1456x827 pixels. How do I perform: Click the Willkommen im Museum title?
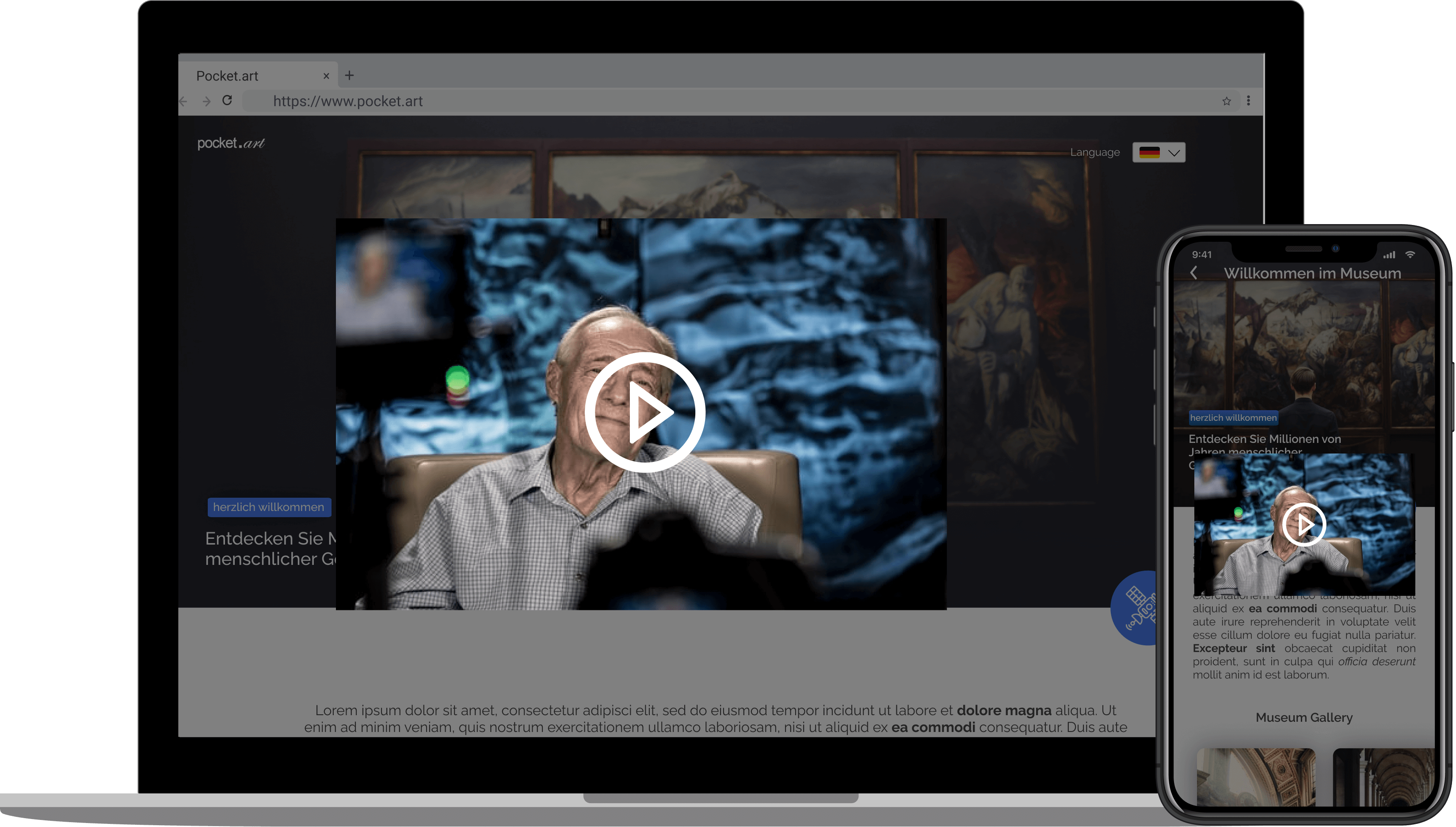1312,274
